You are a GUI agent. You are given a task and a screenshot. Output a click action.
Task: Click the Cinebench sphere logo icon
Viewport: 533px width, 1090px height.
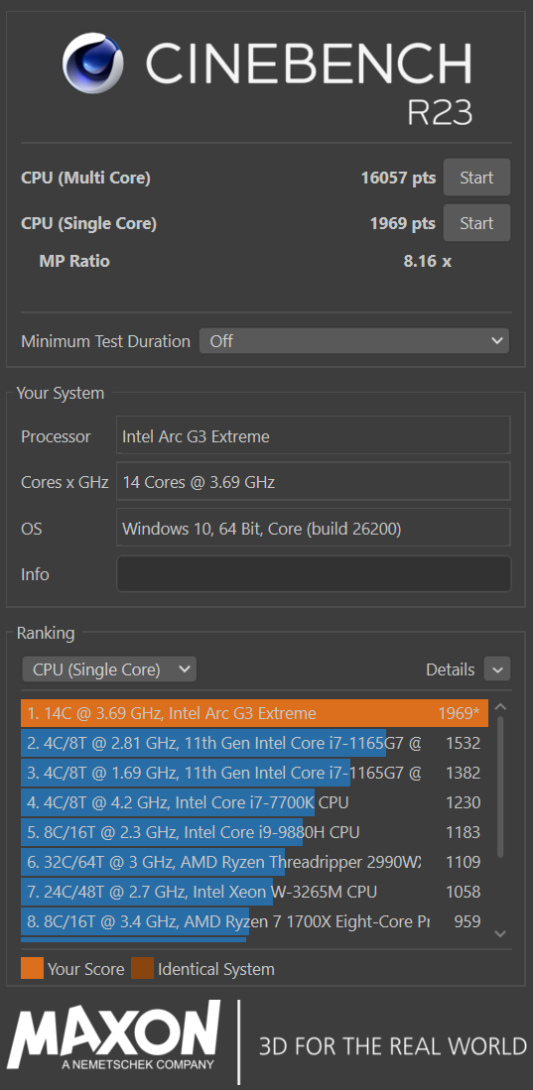[x=95, y=64]
